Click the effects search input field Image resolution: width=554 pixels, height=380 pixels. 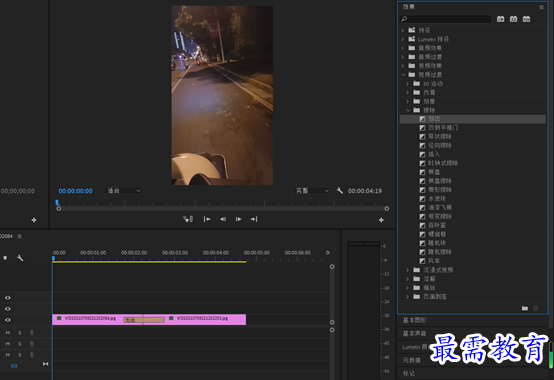446,19
